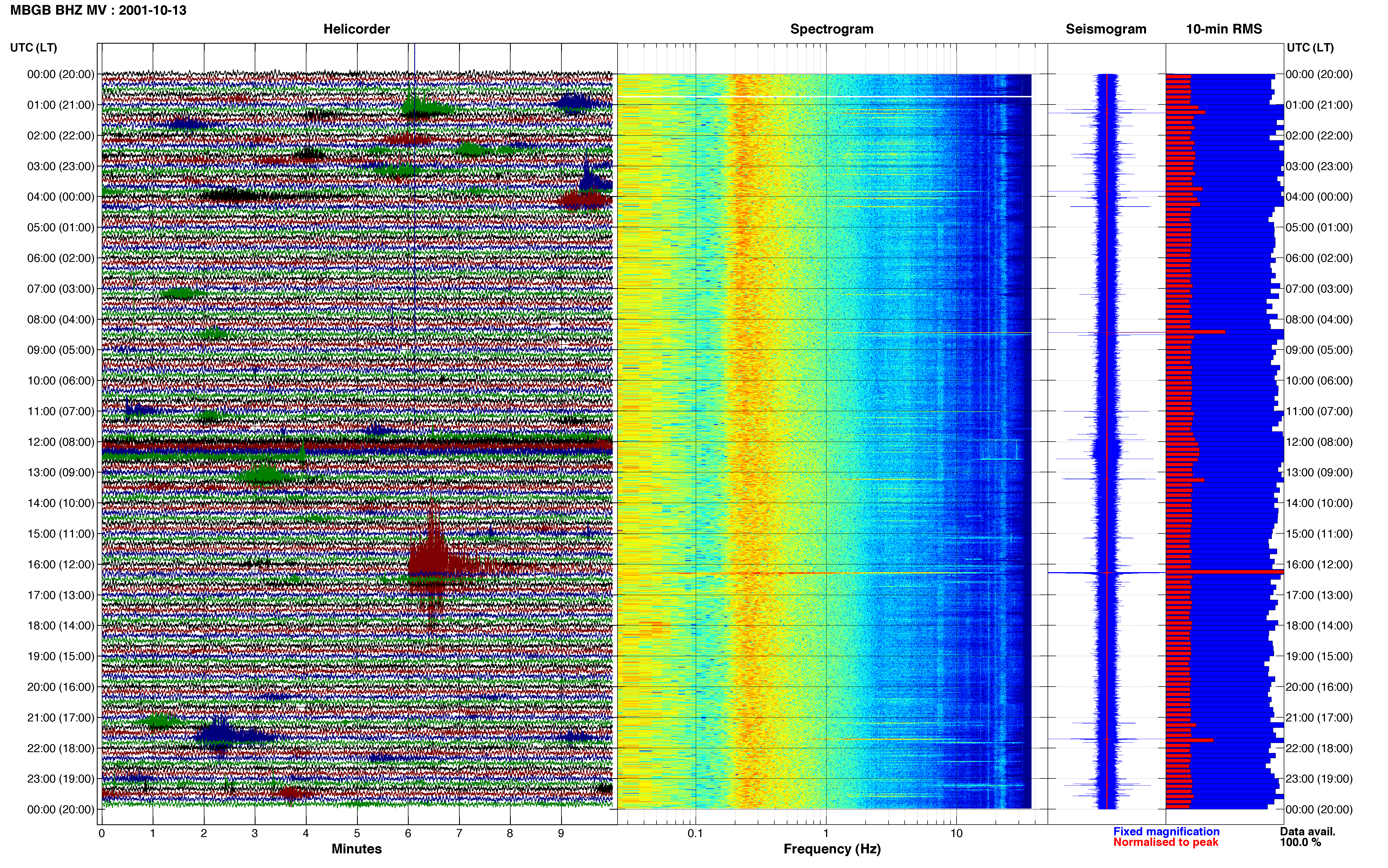The height and width of the screenshot is (868, 1388).
Task: Click the left-axis time label "02:00 (22:00)"
Action: (61, 135)
